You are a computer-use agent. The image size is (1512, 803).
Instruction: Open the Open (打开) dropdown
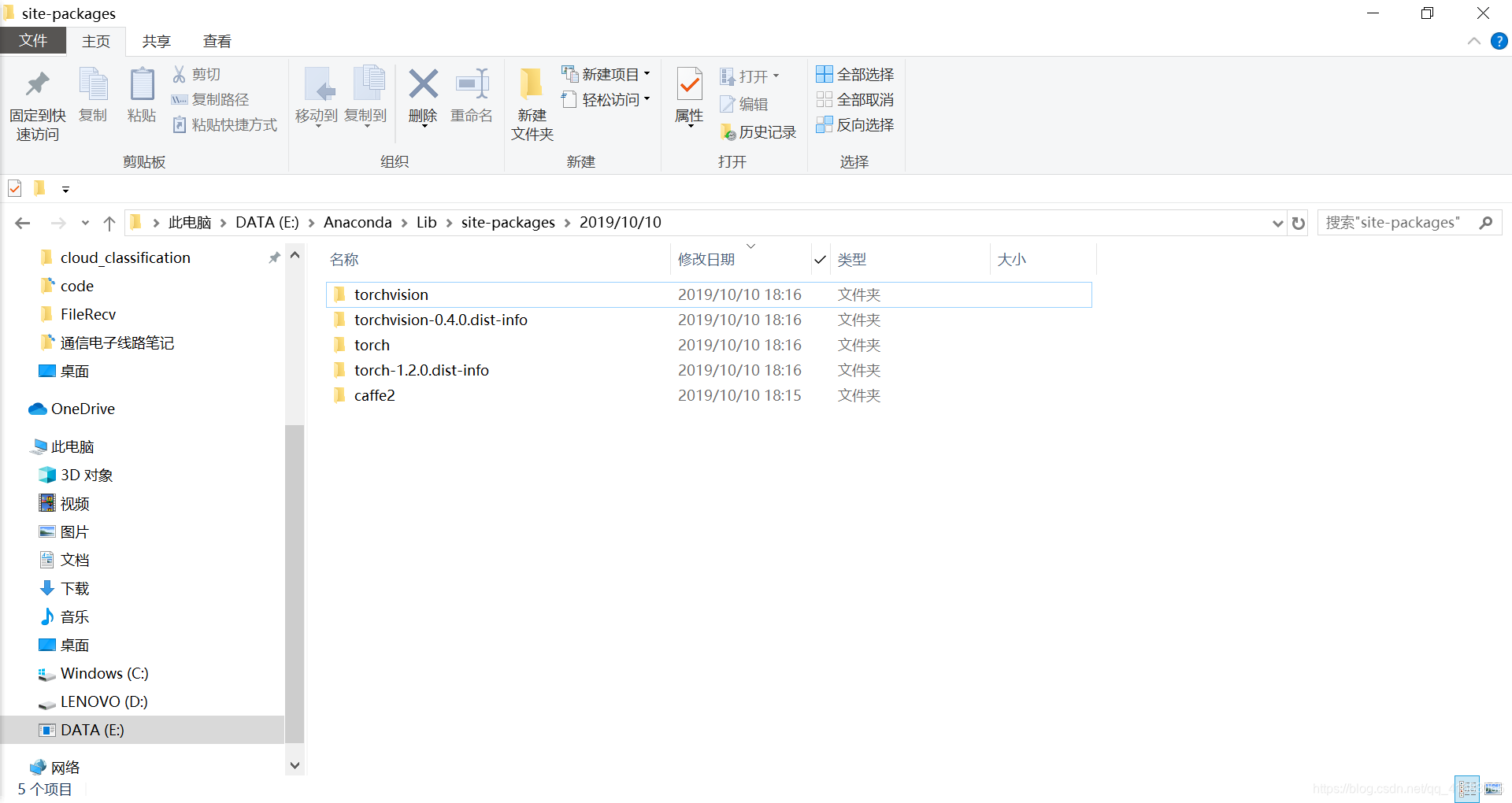[750, 76]
